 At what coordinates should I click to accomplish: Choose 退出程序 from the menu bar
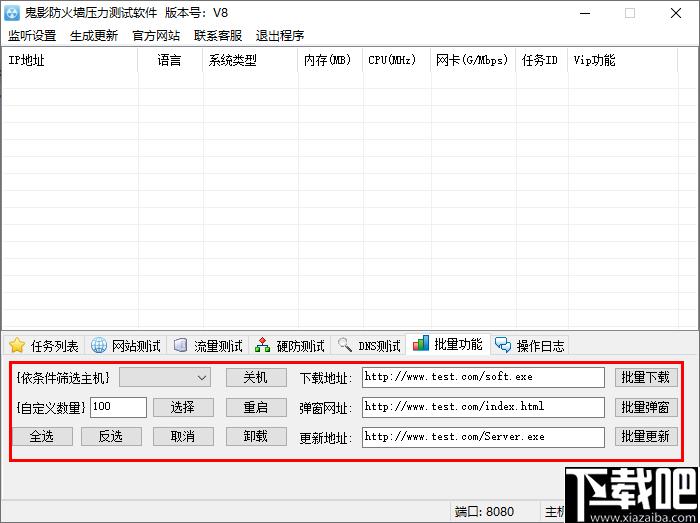pos(280,35)
